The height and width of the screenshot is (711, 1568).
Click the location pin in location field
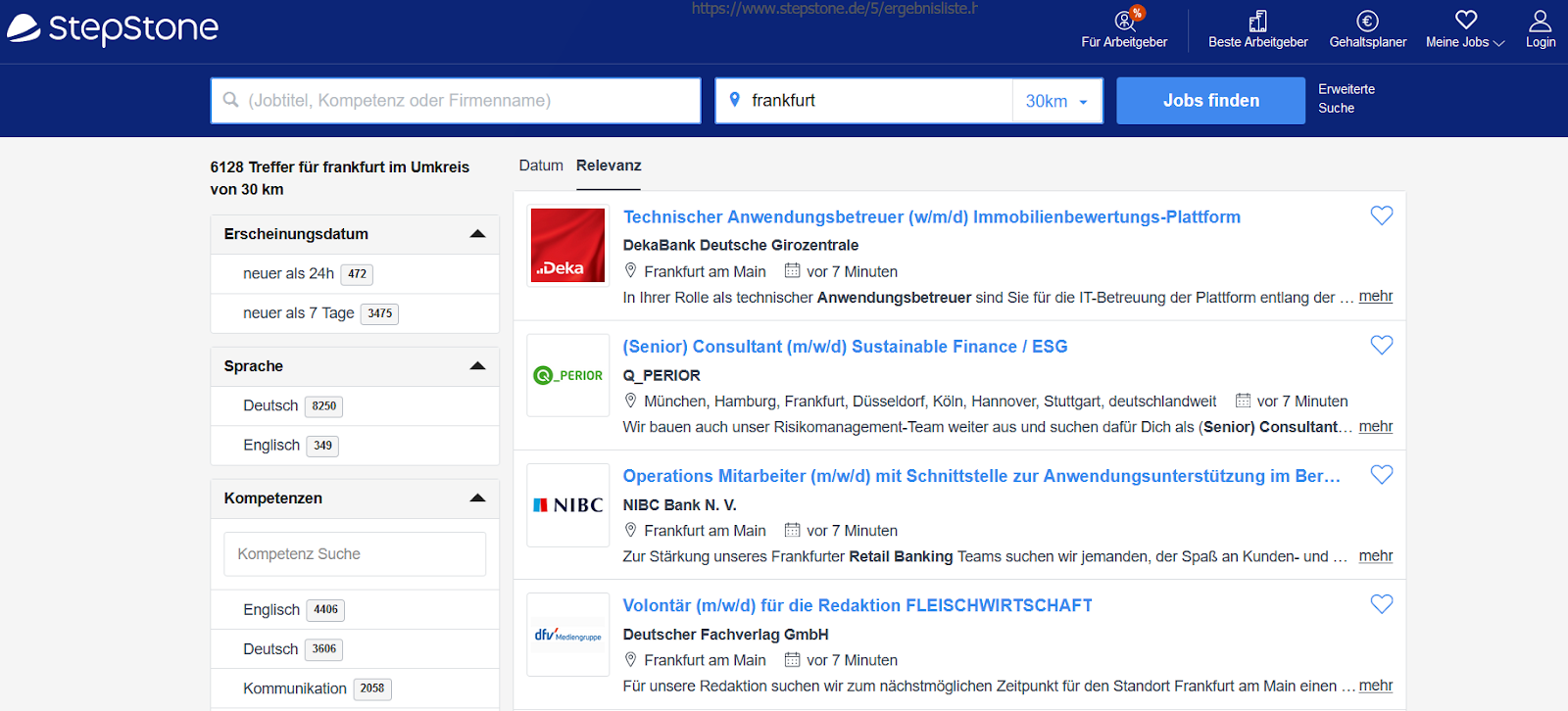[x=734, y=100]
